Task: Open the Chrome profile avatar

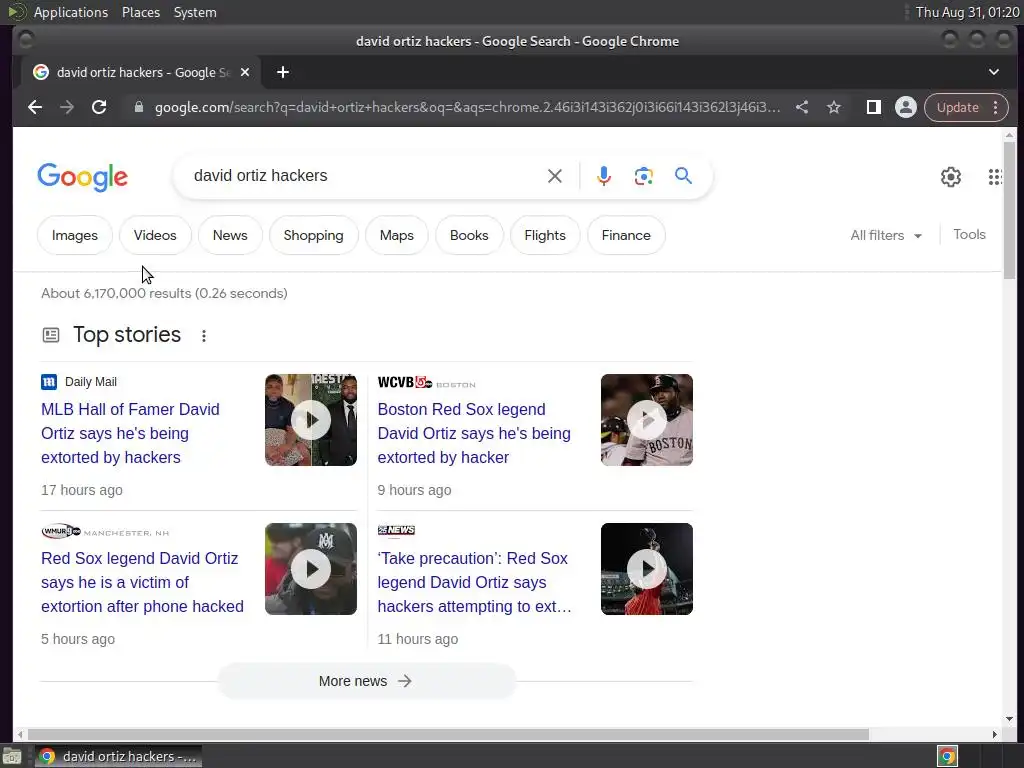Action: (x=905, y=107)
